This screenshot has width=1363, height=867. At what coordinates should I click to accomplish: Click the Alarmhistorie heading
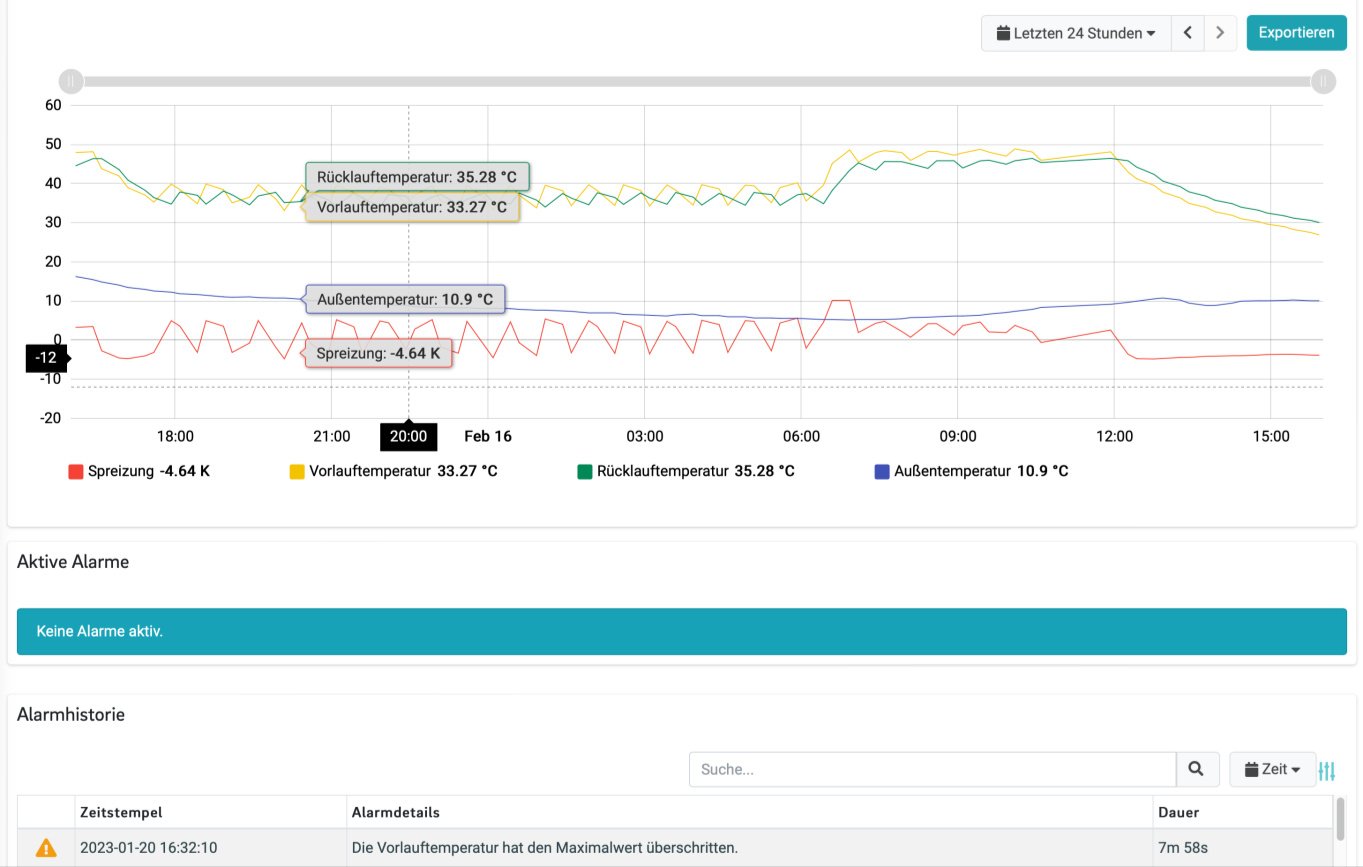coord(71,714)
